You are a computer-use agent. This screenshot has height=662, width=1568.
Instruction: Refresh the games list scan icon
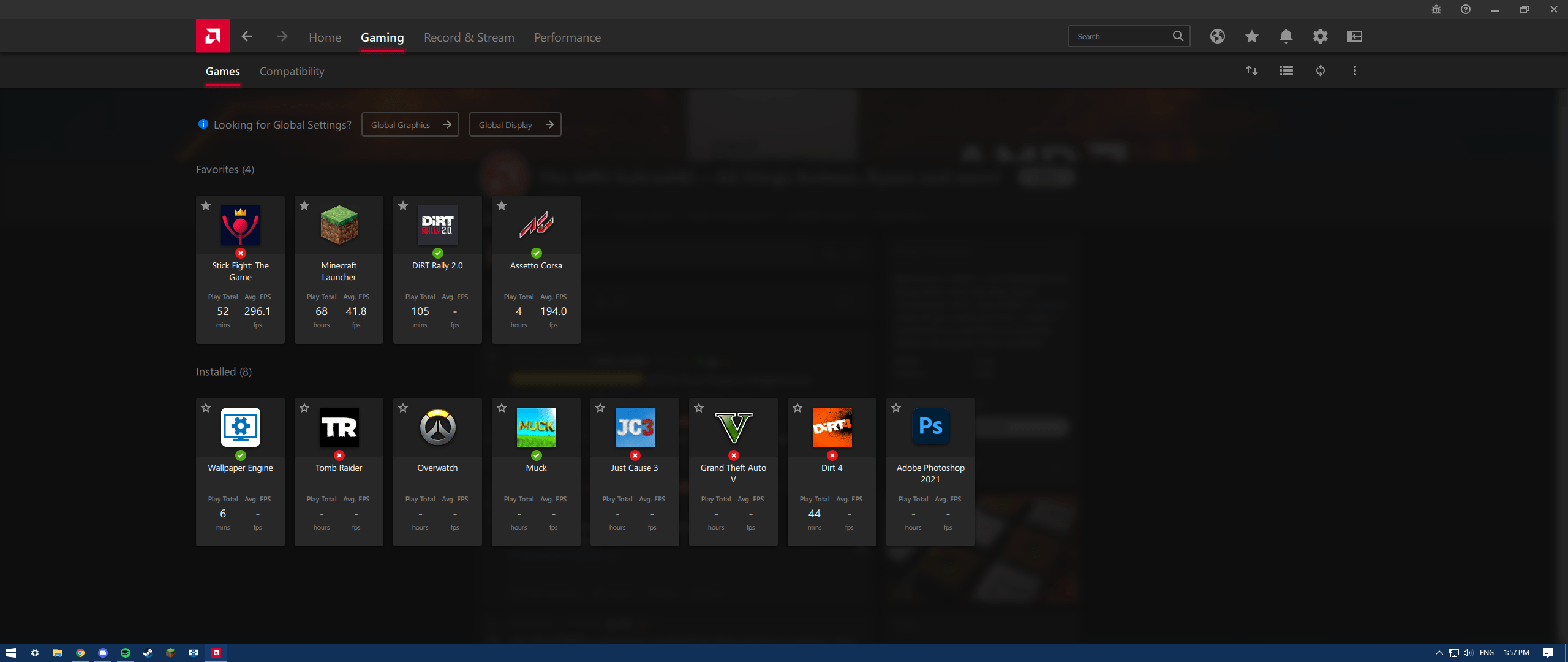pyautogui.click(x=1320, y=70)
